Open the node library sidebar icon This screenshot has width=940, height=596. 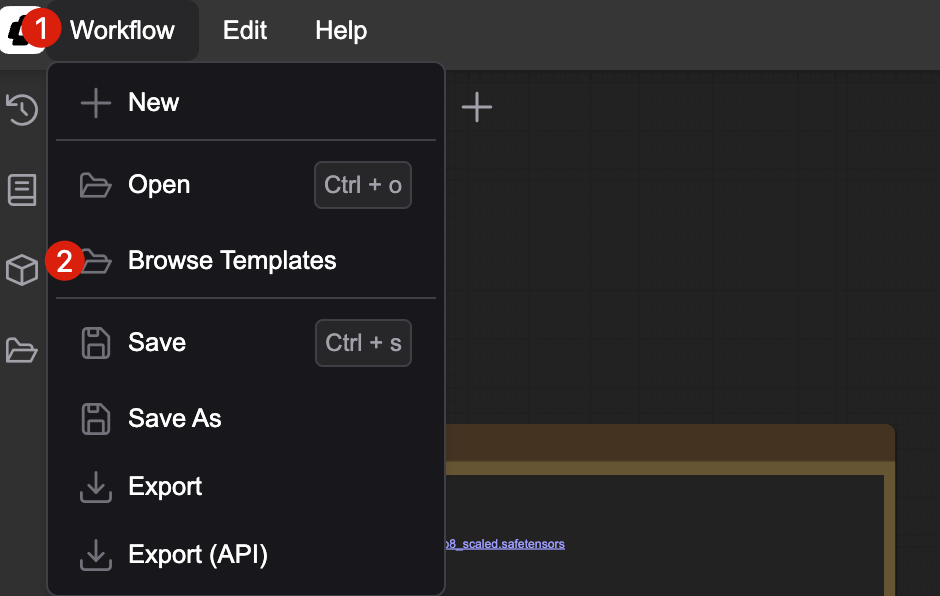22,190
